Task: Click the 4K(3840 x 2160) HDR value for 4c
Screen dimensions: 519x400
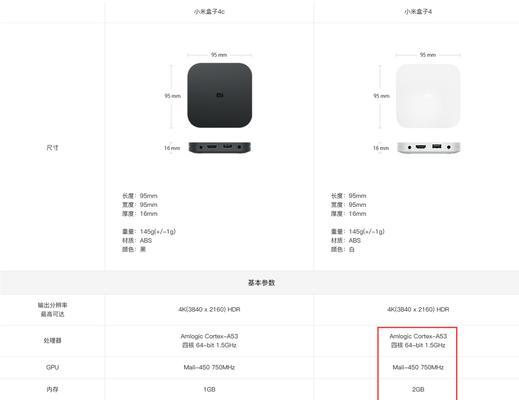Action: pyautogui.click(x=209, y=309)
